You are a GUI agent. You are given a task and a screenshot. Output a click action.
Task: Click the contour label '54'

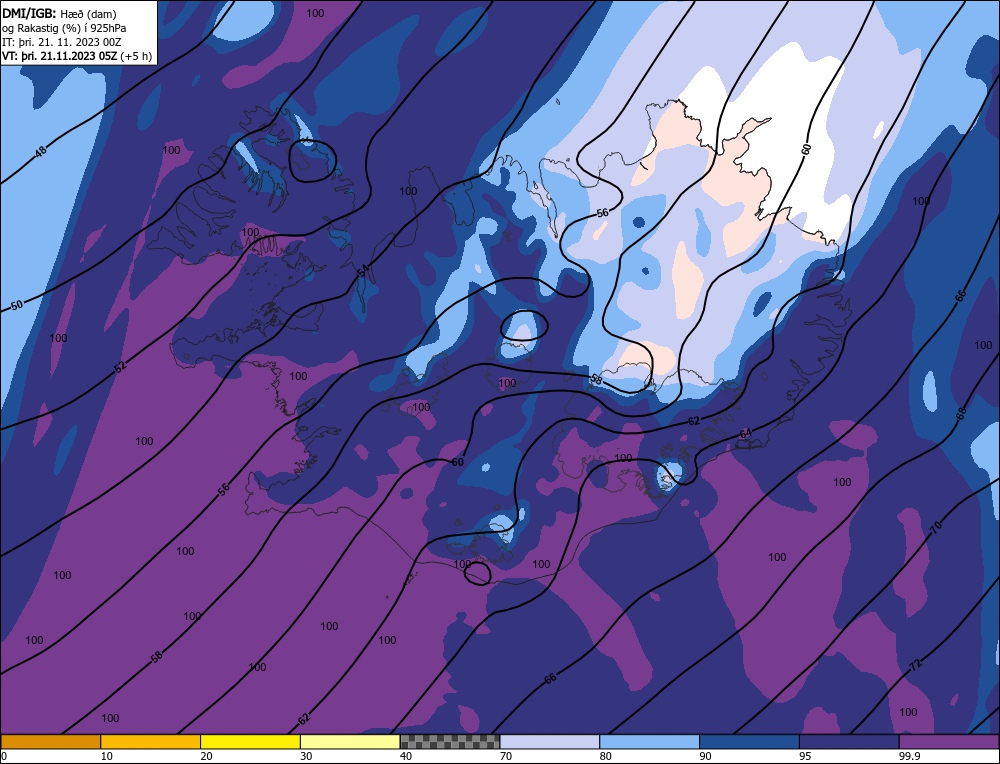pyautogui.click(x=364, y=272)
